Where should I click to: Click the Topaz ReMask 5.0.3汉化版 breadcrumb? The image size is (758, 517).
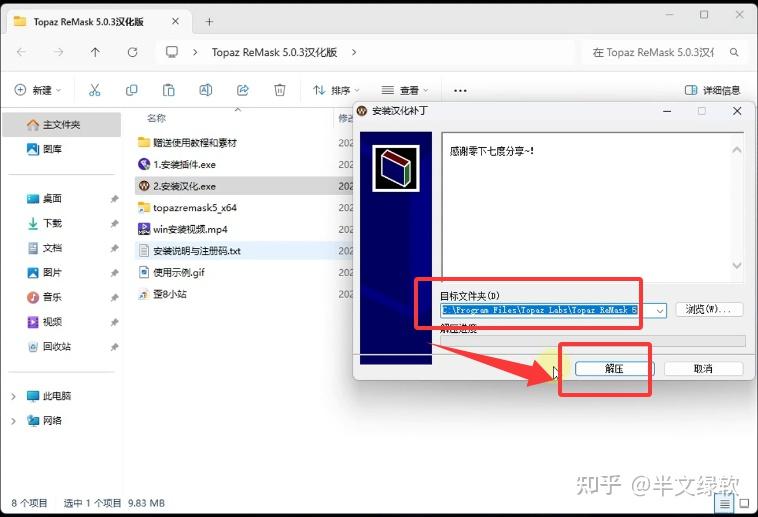(274, 52)
